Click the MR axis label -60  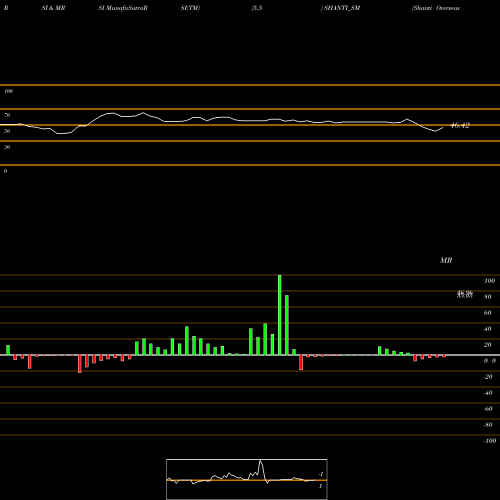[488, 409]
